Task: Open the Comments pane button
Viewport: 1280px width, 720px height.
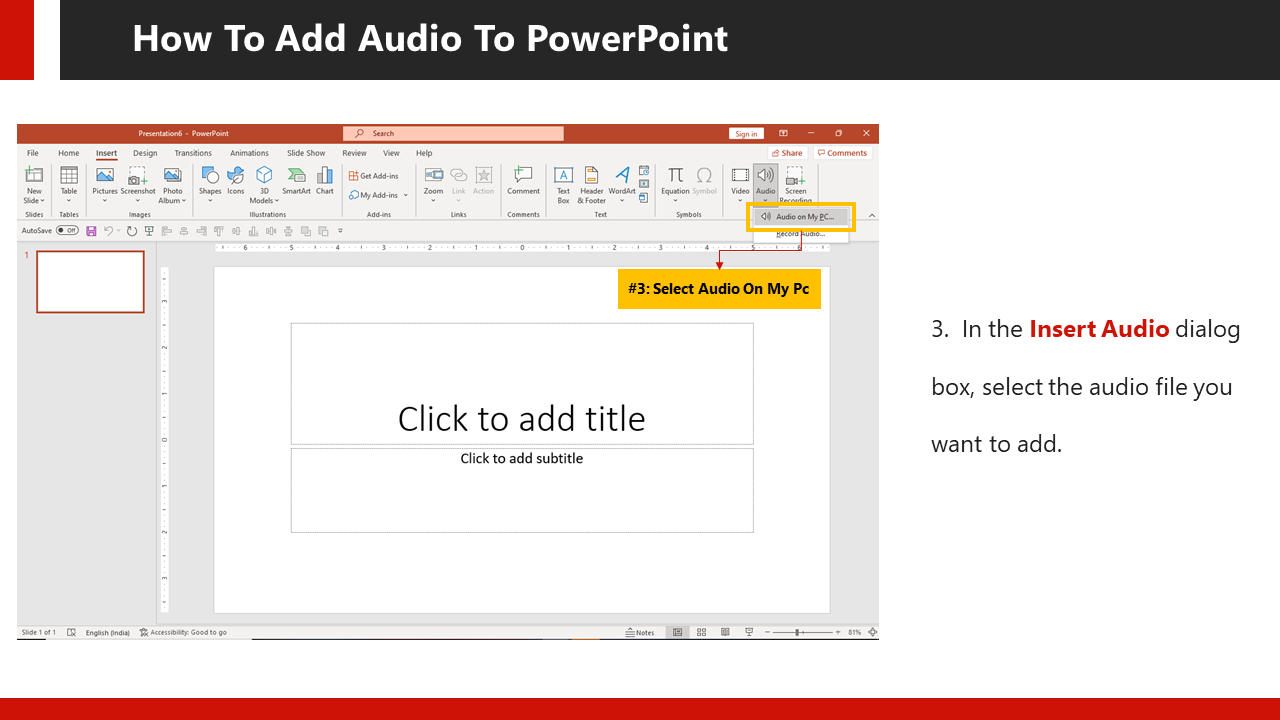Action: click(842, 153)
